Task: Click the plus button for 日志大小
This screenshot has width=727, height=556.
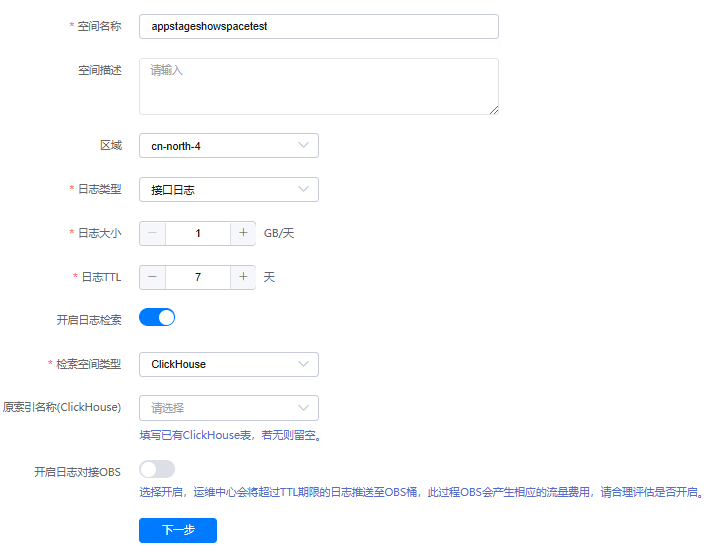Action: point(243,233)
